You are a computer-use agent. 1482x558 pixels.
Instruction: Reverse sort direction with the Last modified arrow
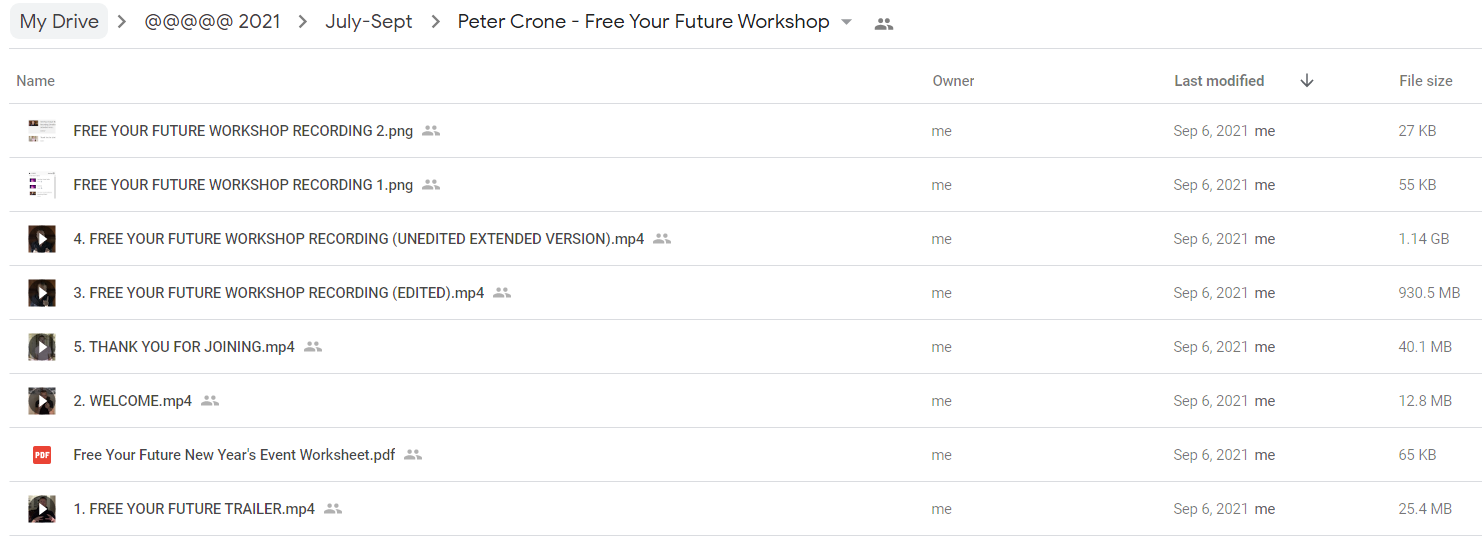(x=1307, y=81)
